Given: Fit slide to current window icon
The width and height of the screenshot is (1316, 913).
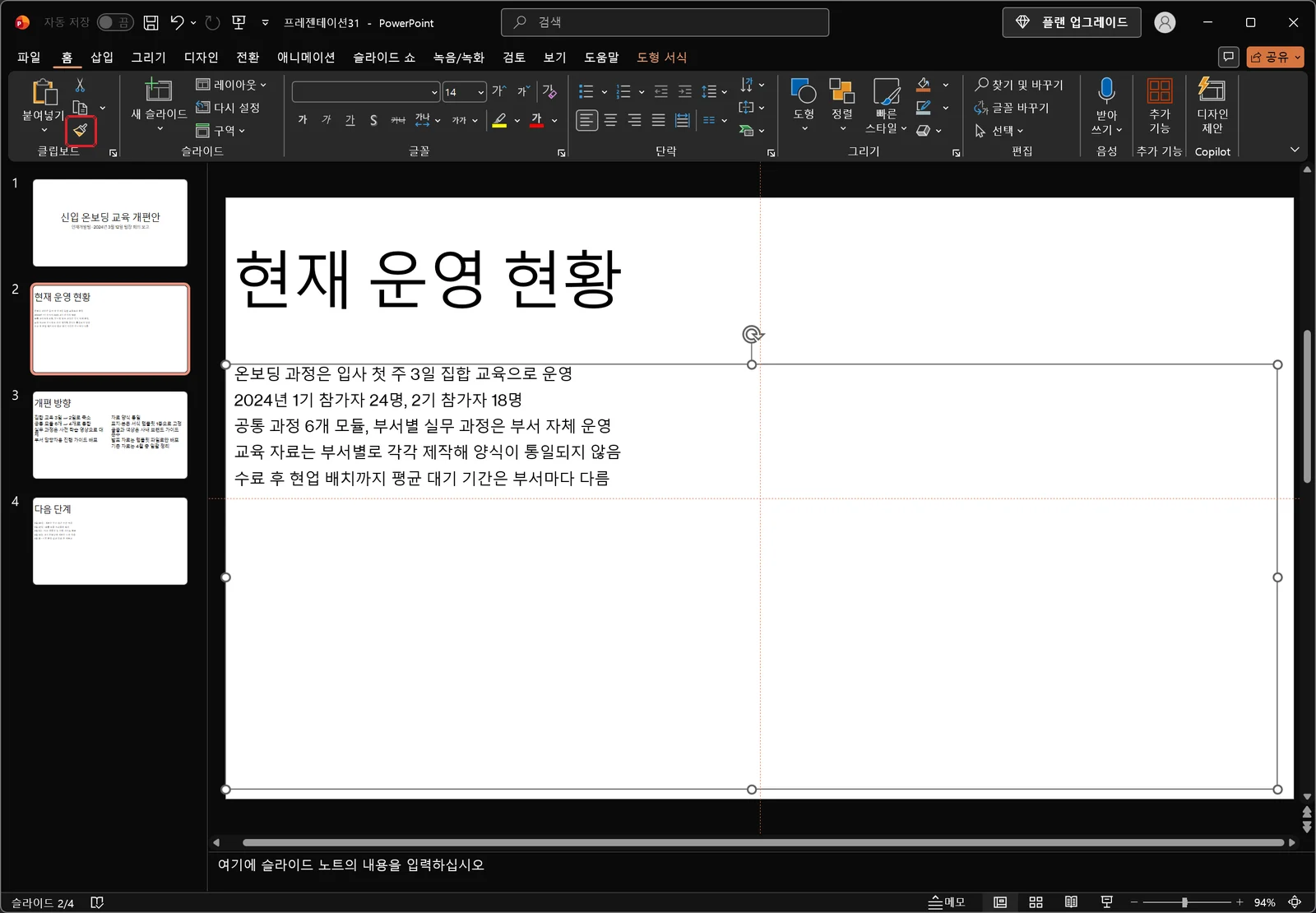Looking at the screenshot, I should tap(1295, 902).
